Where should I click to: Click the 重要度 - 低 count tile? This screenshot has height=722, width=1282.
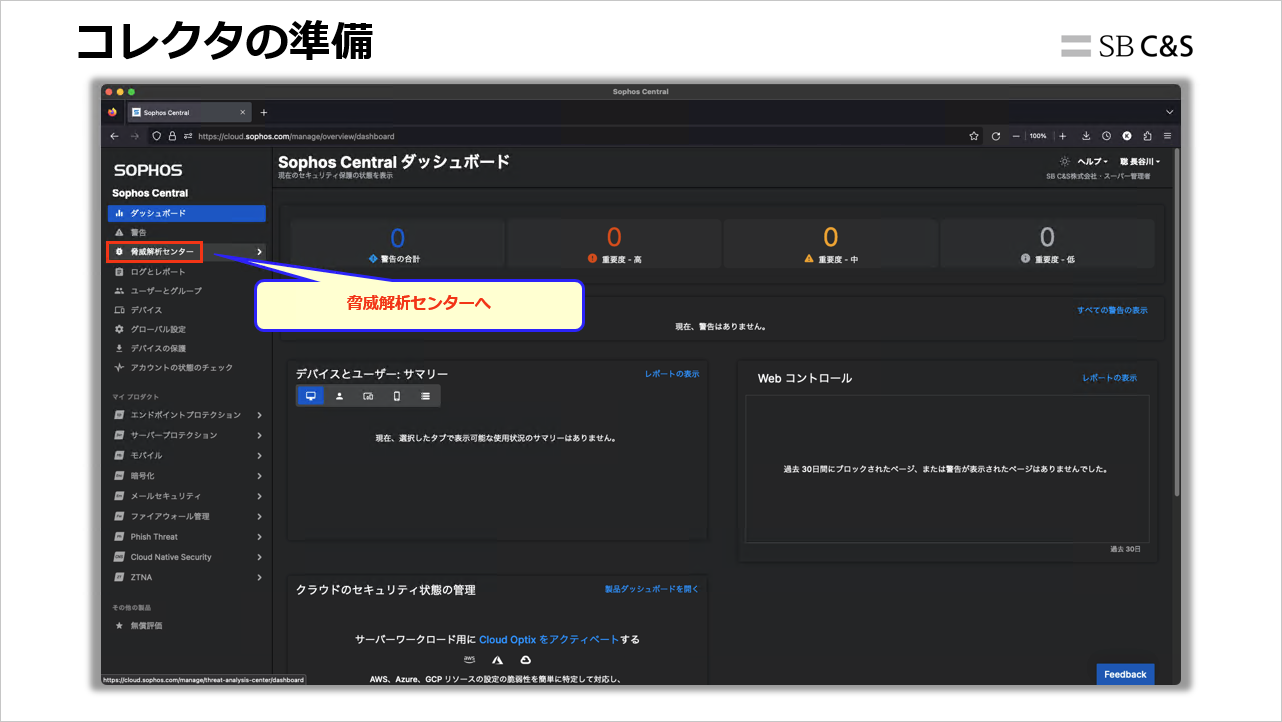1047,244
